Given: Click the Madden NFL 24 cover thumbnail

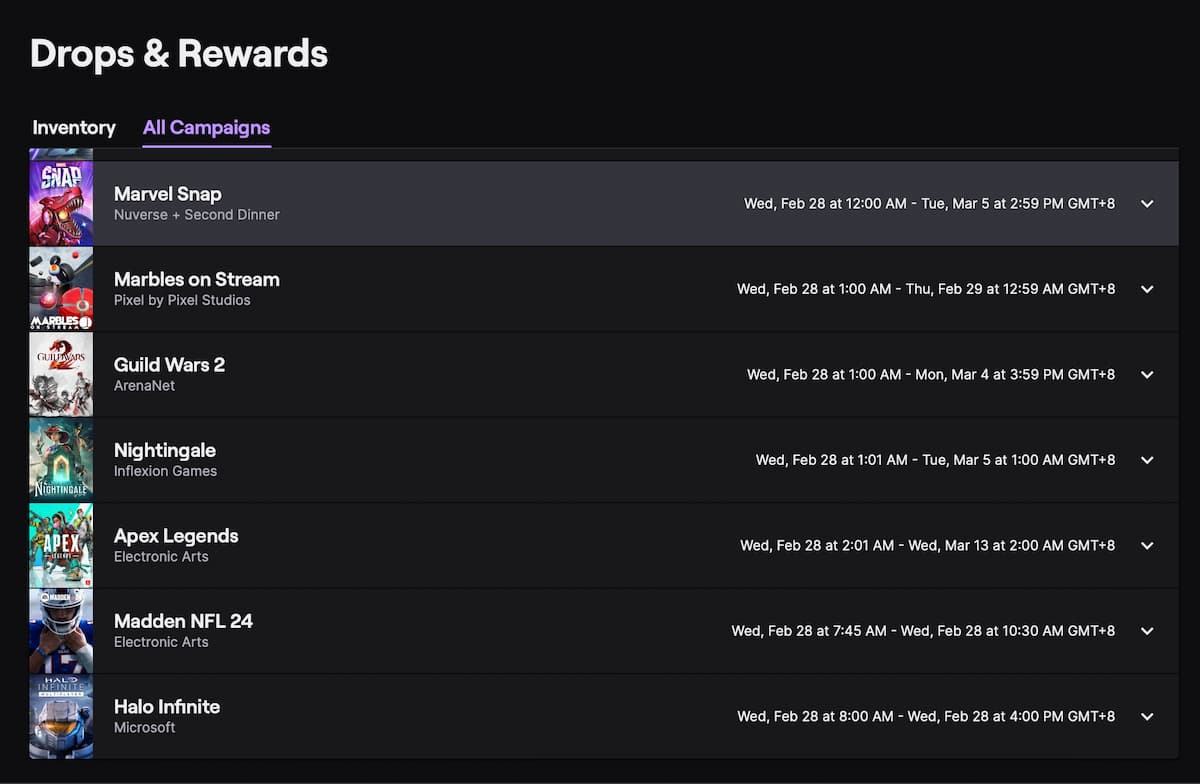Looking at the screenshot, I should 61,631.
